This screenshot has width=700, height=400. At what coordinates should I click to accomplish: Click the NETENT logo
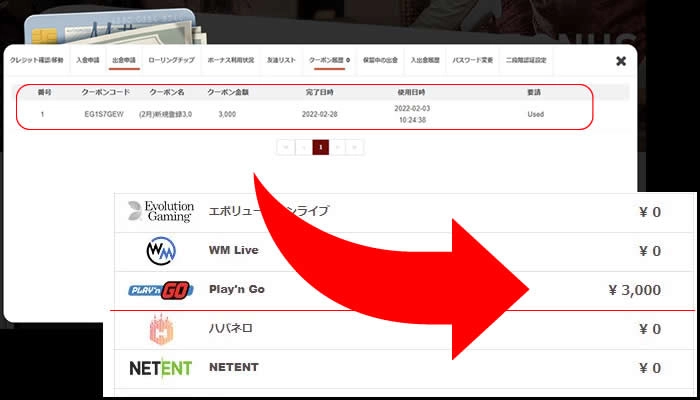click(160, 368)
